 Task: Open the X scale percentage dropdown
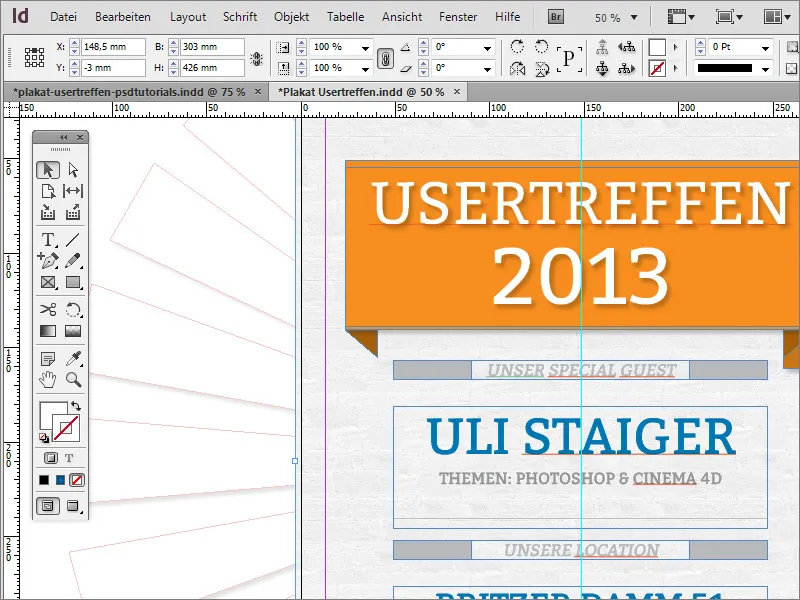(x=365, y=48)
